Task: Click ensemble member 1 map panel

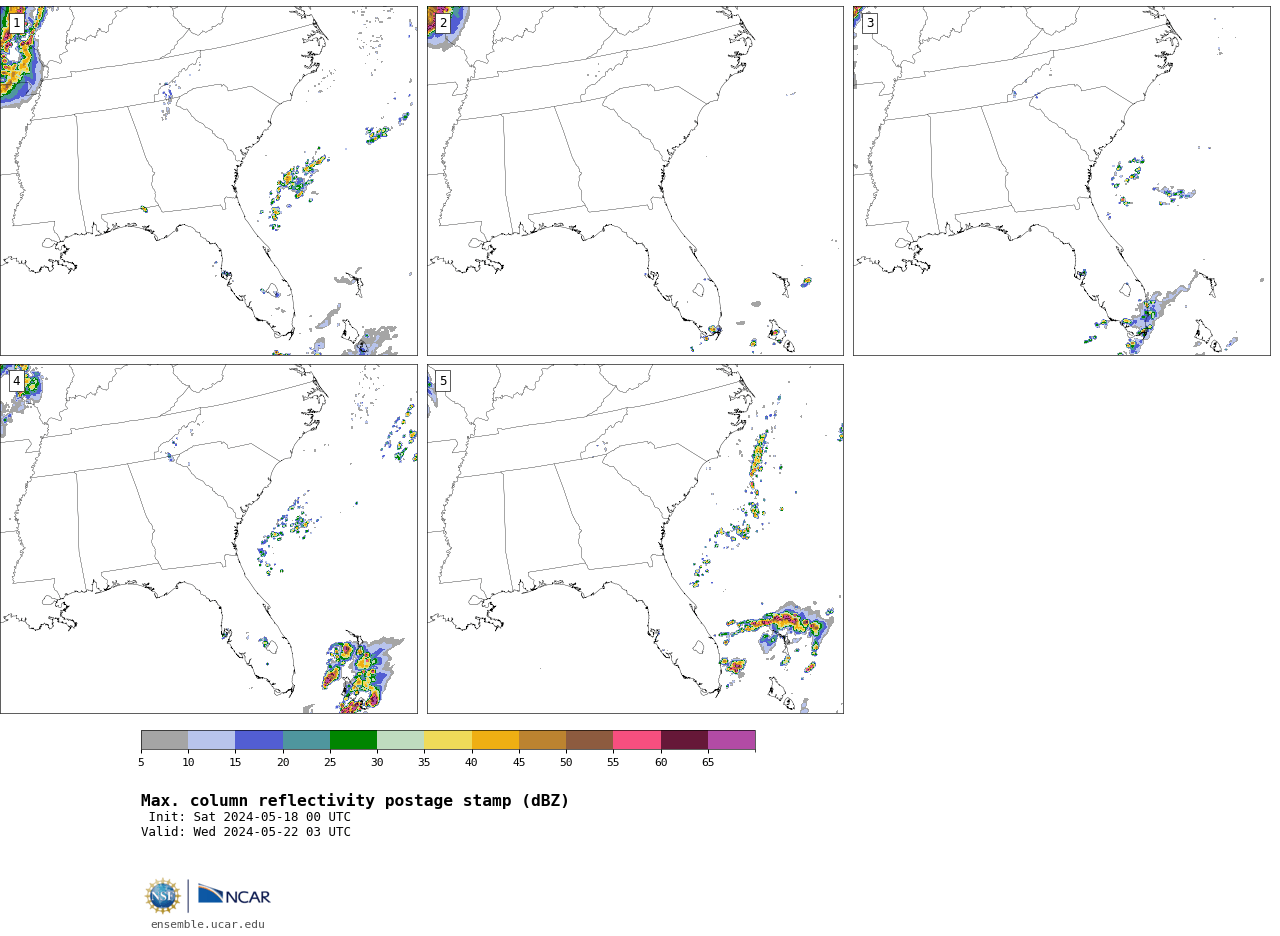Action: click(x=208, y=181)
